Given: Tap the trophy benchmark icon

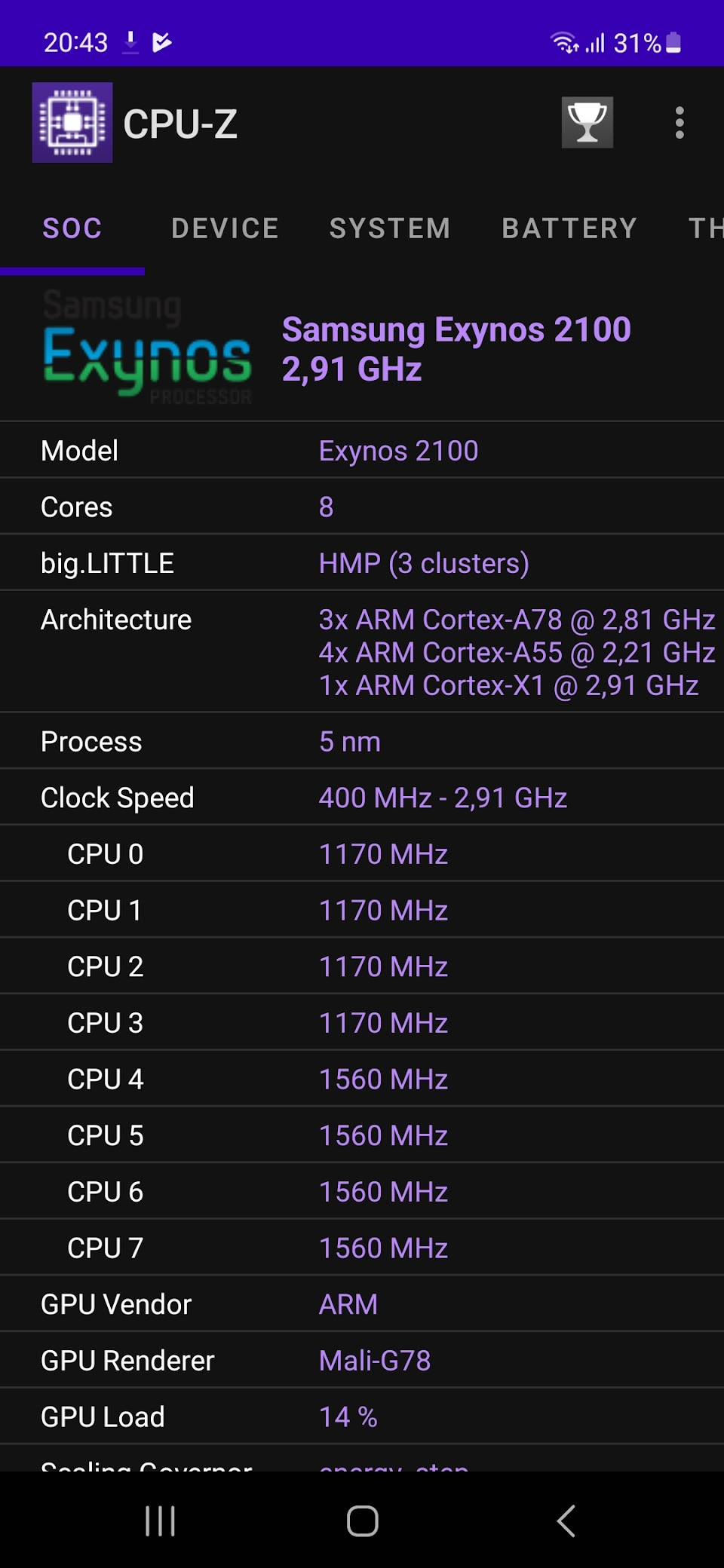Looking at the screenshot, I should coord(587,122).
